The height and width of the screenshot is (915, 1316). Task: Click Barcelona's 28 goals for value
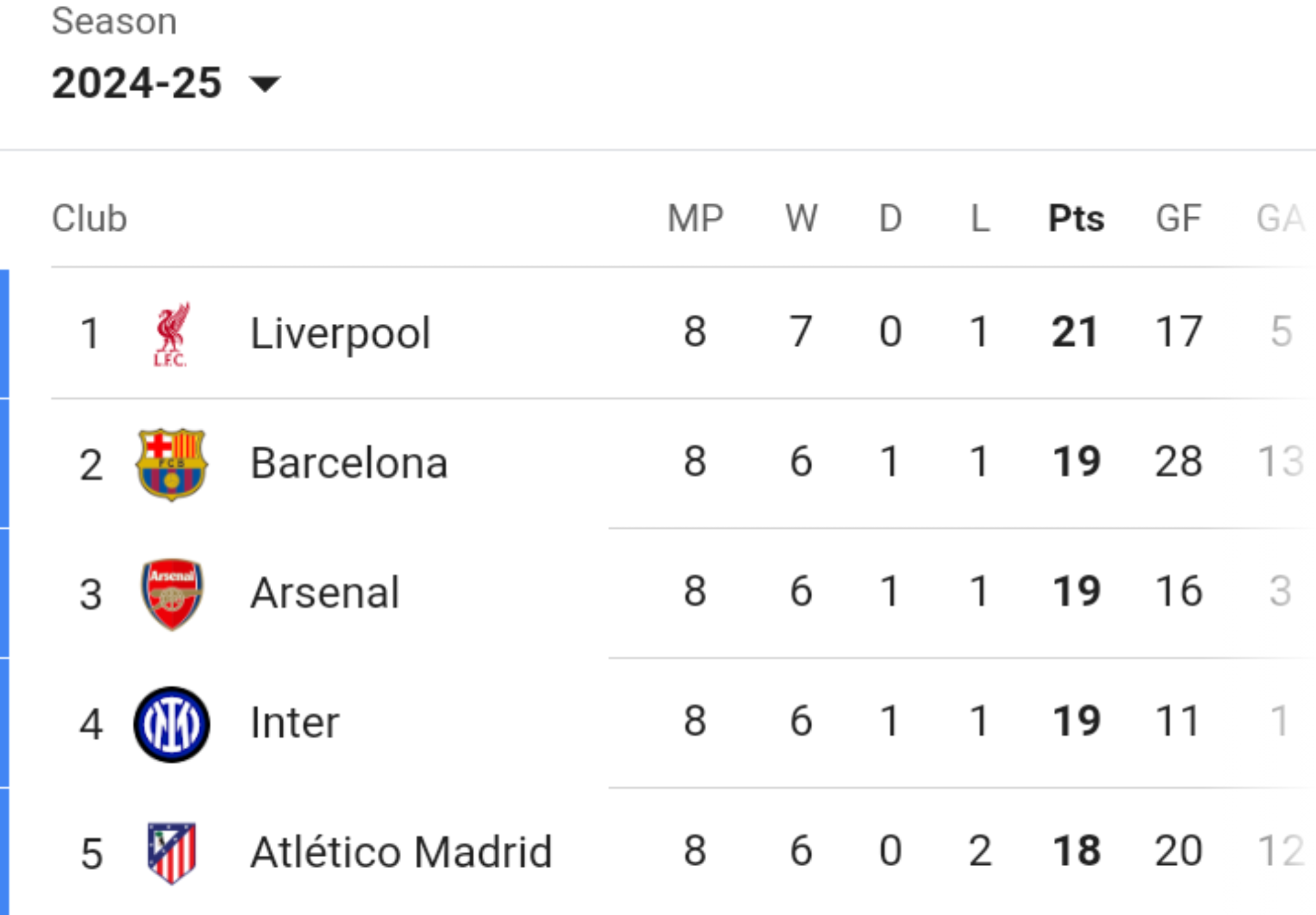(1178, 462)
